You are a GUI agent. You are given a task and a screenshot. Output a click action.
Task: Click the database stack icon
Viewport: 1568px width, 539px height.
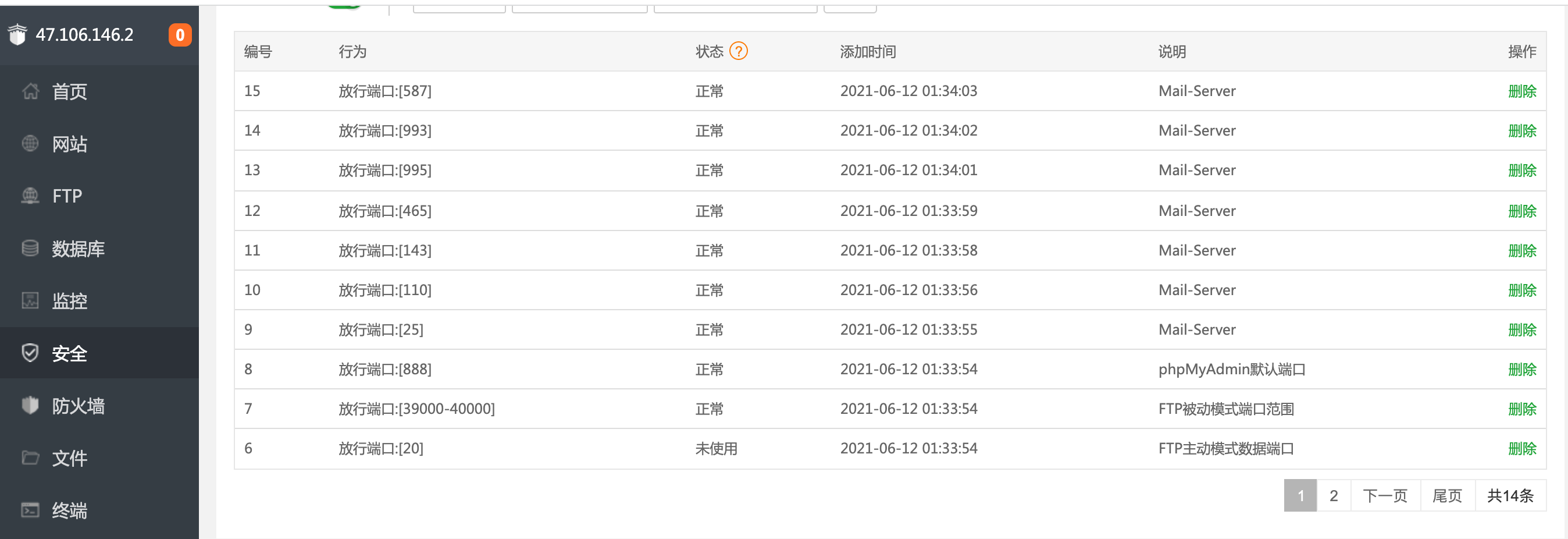pos(30,249)
